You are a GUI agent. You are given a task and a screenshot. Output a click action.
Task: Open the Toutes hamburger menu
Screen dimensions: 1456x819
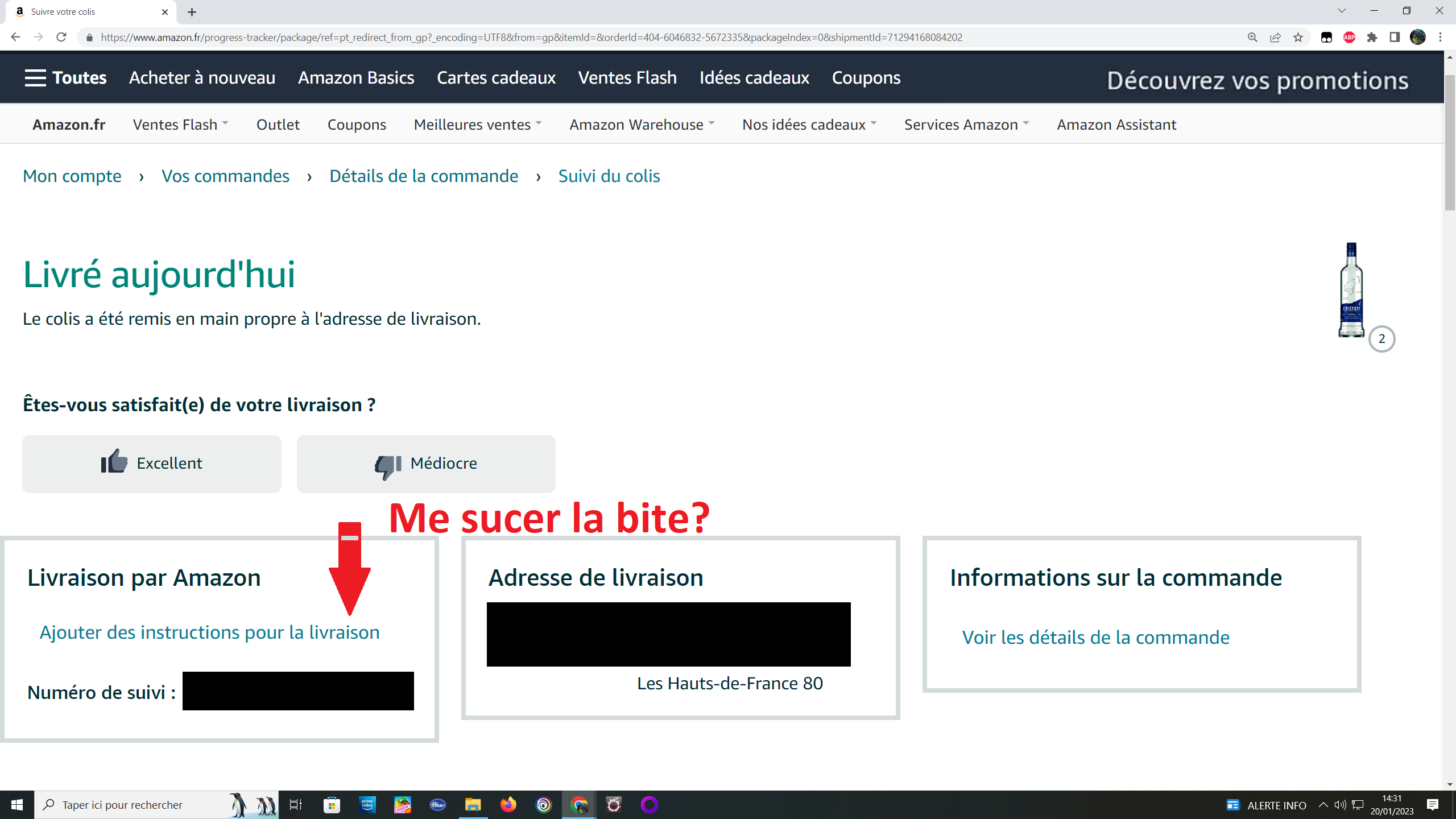pyautogui.click(x=65, y=78)
